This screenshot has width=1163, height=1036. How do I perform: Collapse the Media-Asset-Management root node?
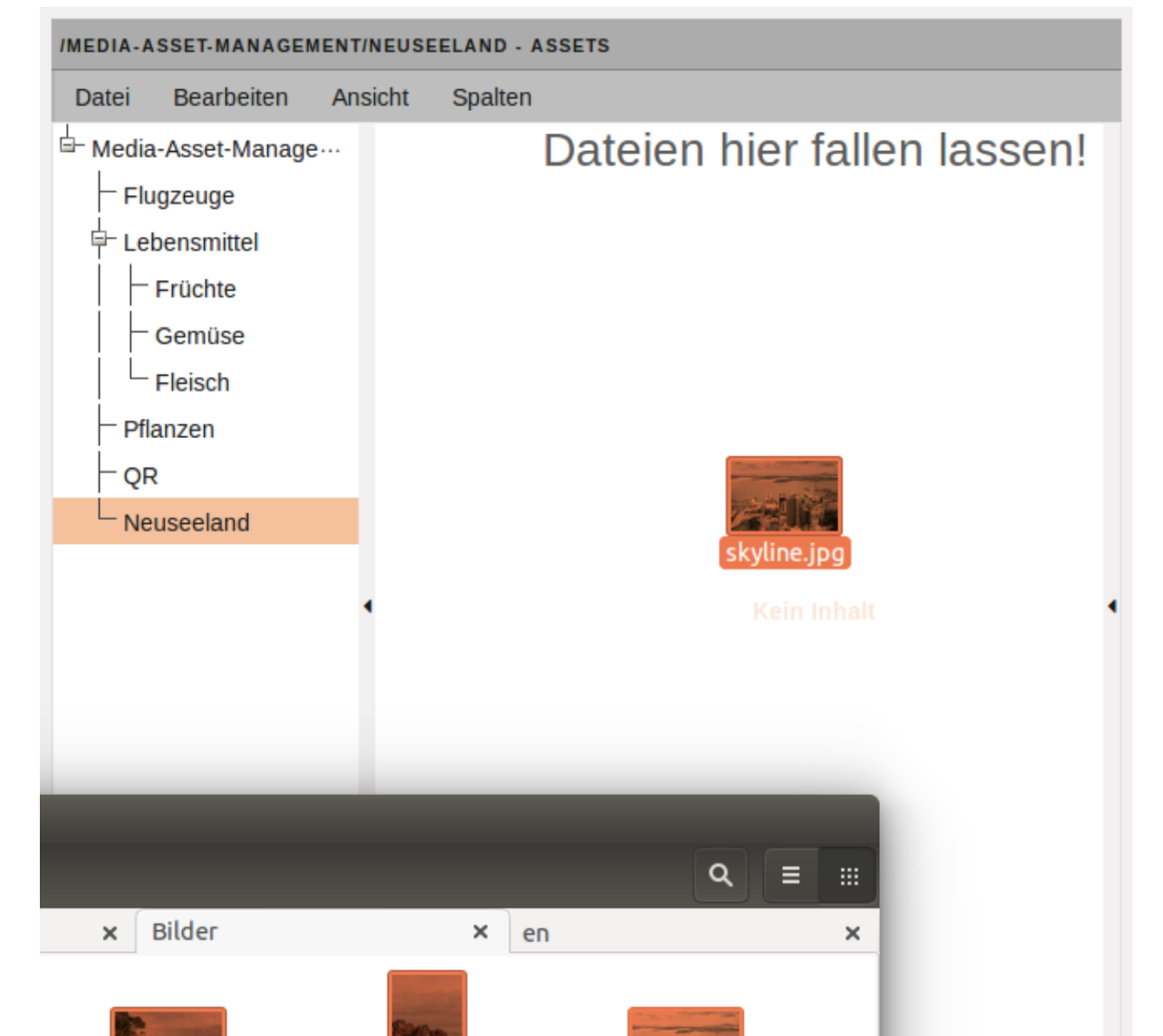[69, 145]
